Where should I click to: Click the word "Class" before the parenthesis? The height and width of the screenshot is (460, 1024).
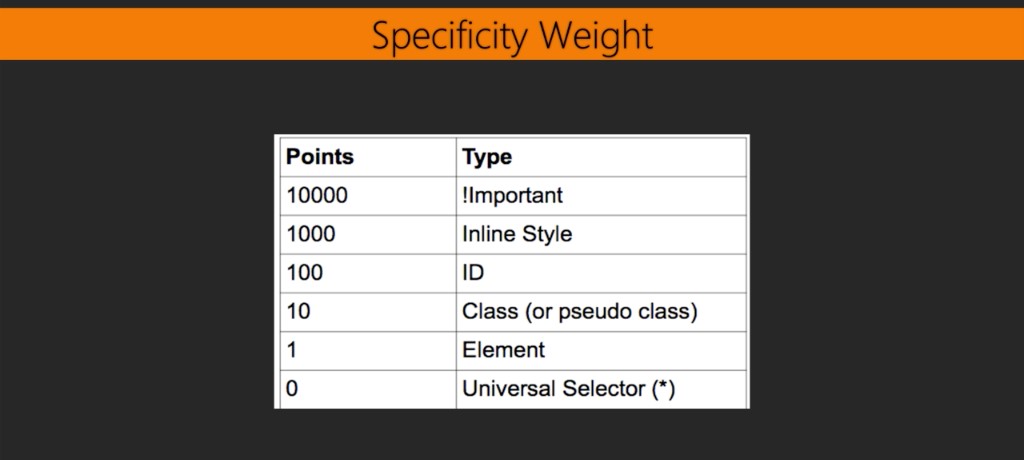(x=489, y=311)
